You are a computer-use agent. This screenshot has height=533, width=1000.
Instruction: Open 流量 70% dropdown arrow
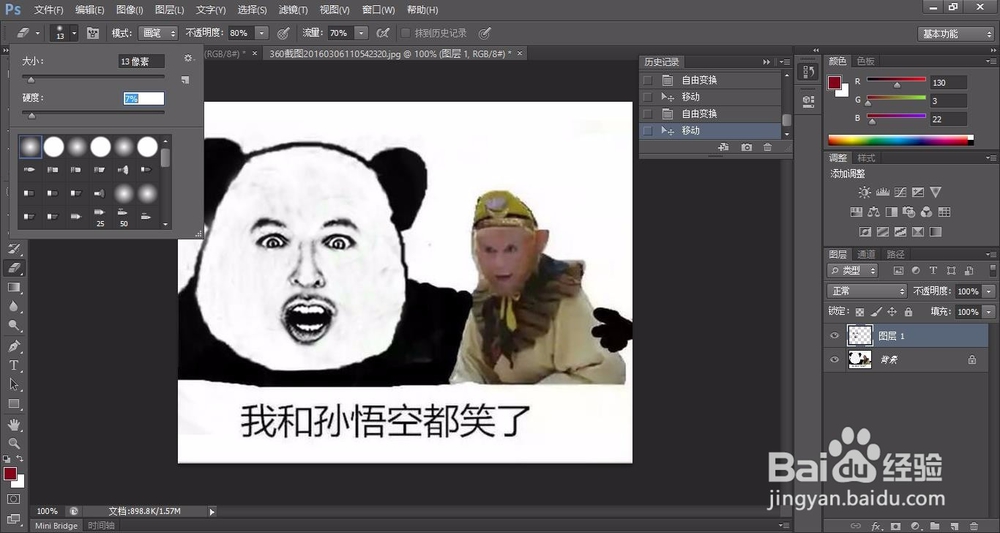[361, 33]
